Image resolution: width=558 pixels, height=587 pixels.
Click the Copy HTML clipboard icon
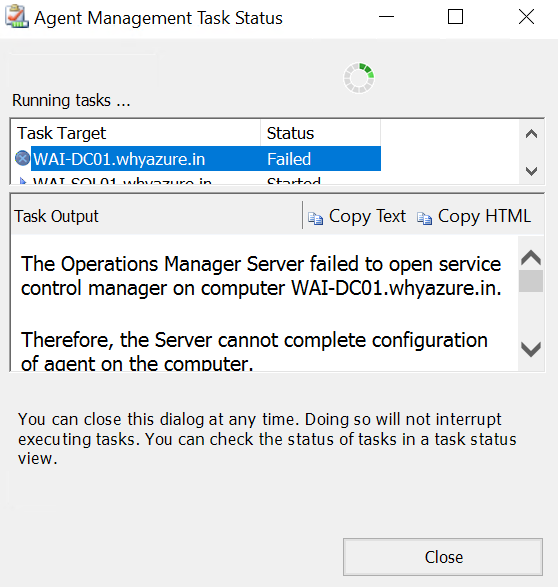click(424, 218)
